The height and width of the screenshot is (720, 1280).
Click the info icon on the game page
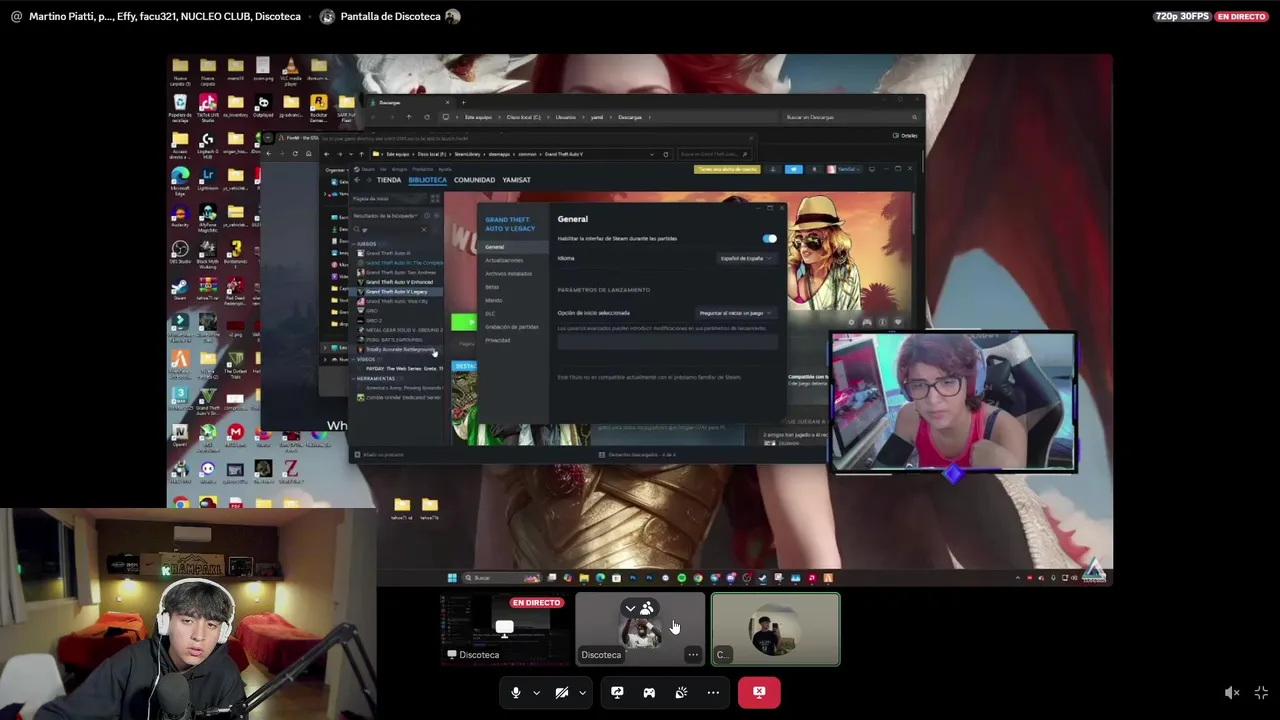tap(882, 322)
